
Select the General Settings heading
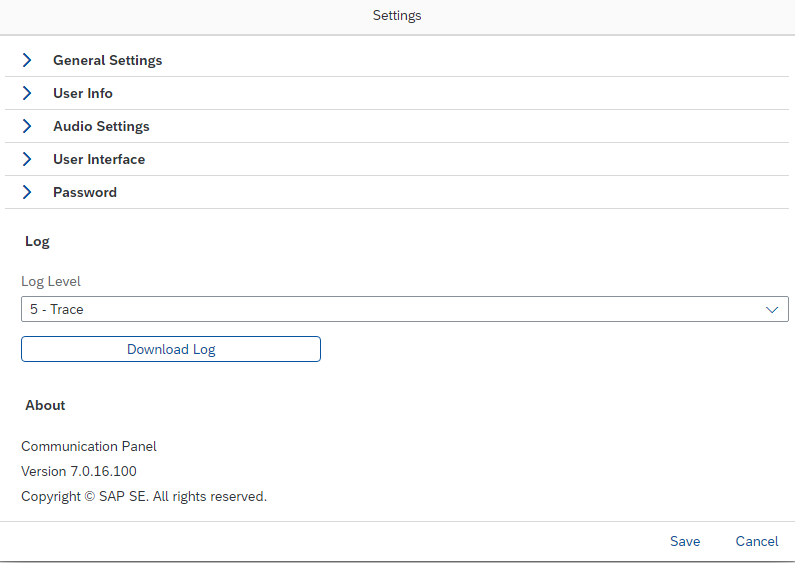click(x=107, y=60)
